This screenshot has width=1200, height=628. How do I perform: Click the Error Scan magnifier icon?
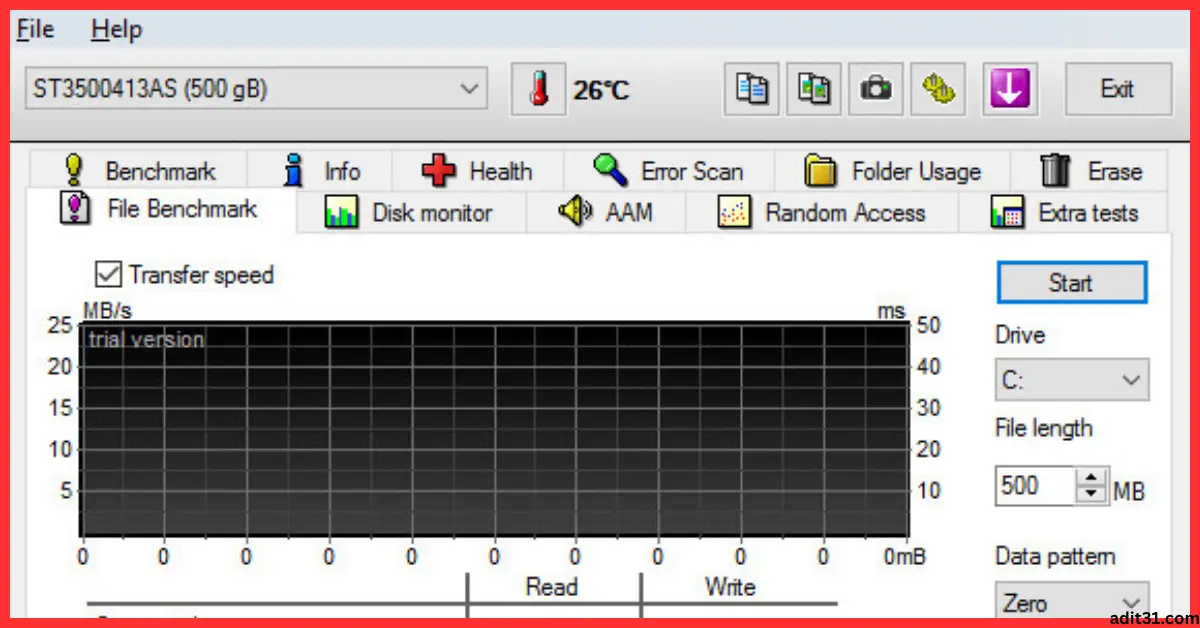point(610,170)
